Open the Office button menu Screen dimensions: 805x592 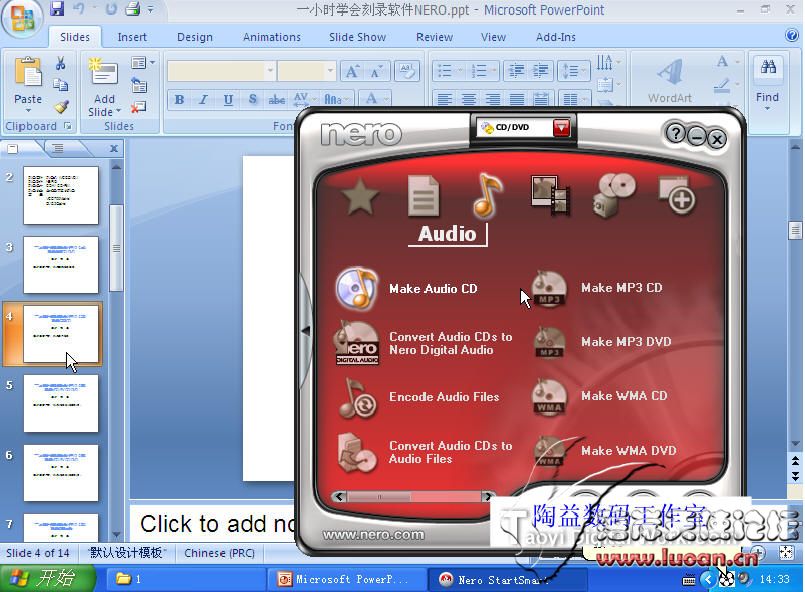pos(21,17)
